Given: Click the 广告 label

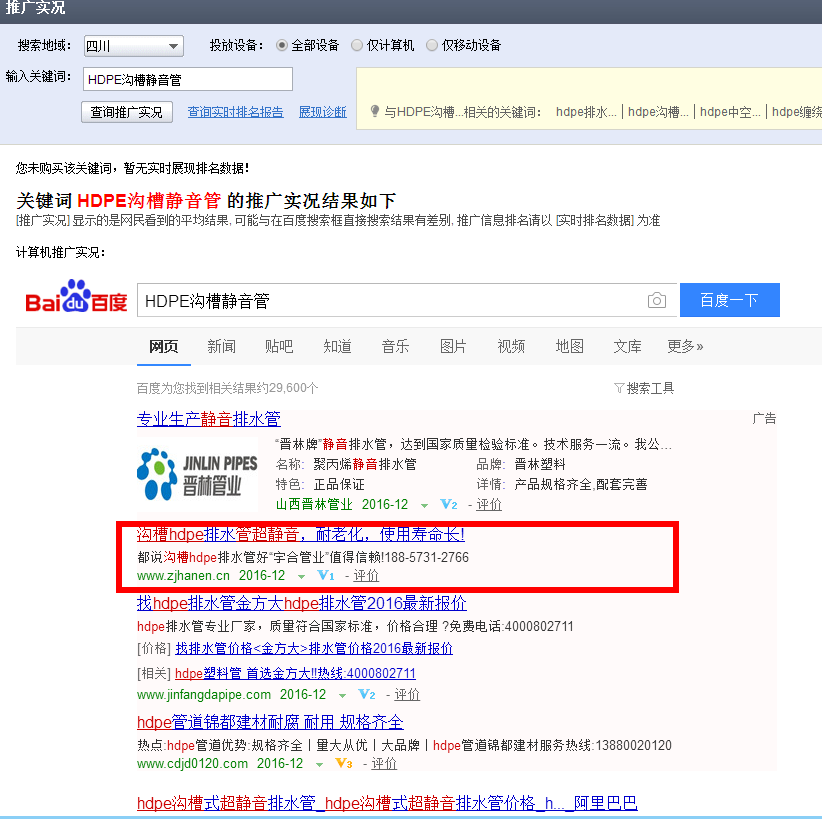Looking at the screenshot, I should (764, 418).
